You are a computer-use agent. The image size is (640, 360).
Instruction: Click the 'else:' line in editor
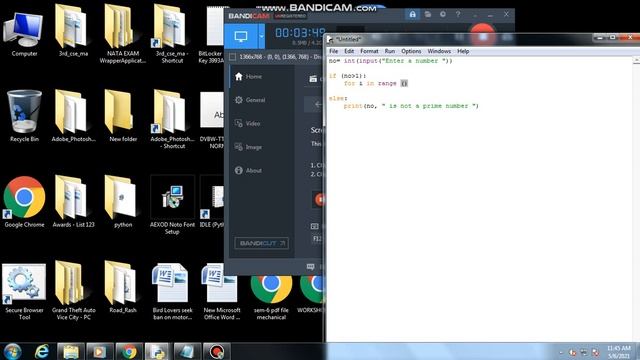pos(338,98)
